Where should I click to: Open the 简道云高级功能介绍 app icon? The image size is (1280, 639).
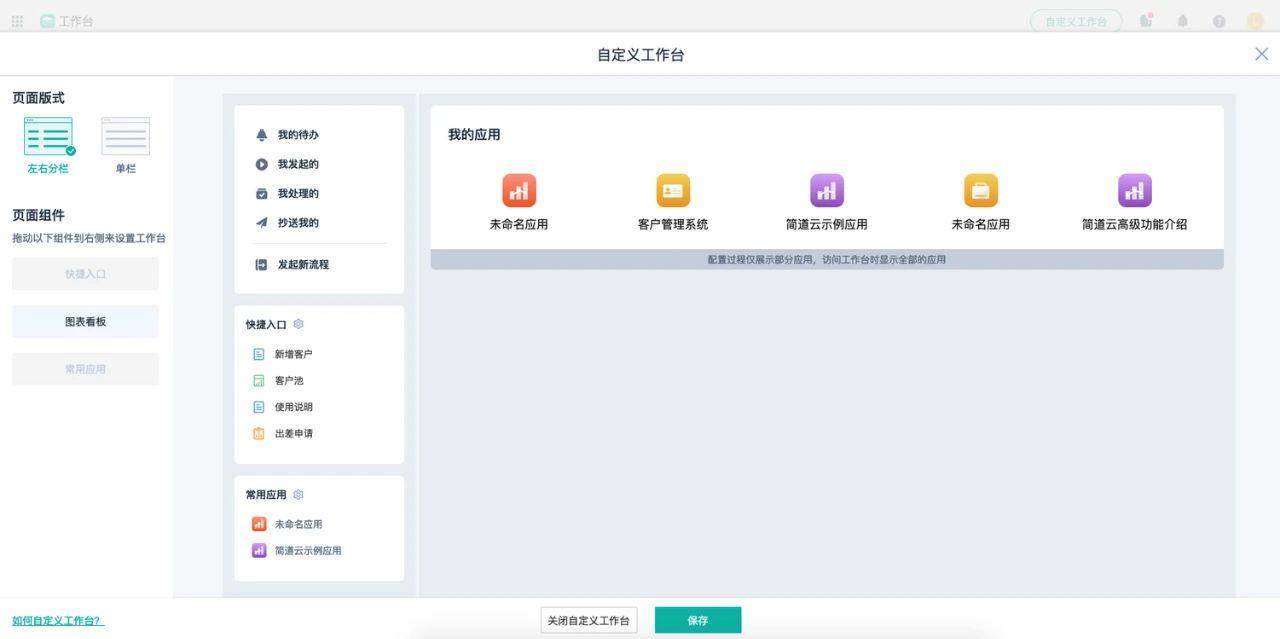[1135, 190]
